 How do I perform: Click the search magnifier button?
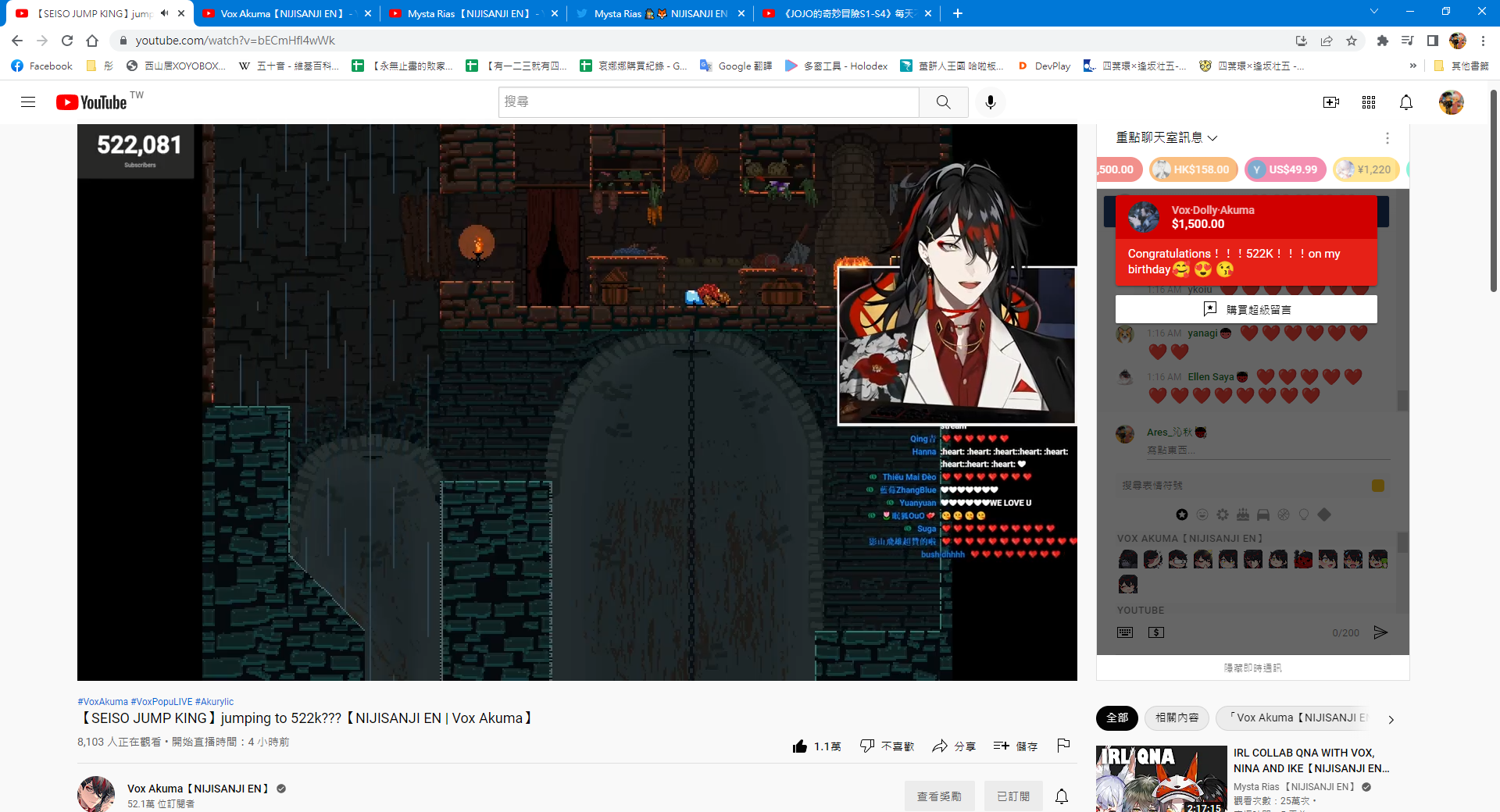(944, 102)
